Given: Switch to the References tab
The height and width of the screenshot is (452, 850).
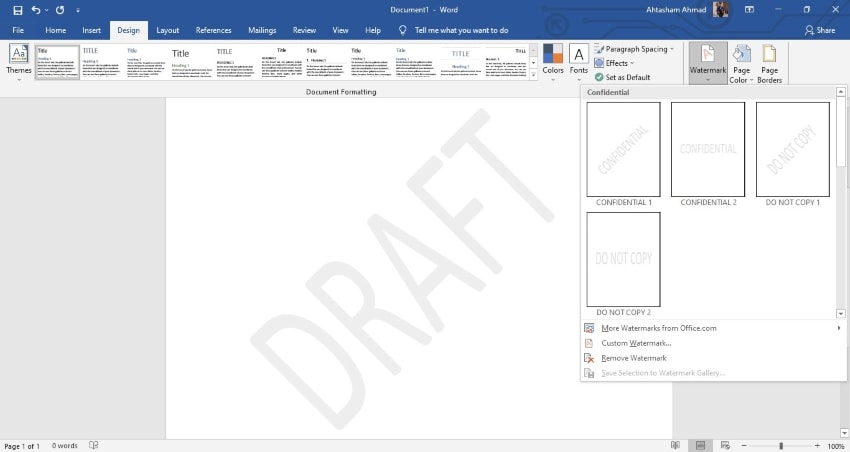Looking at the screenshot, I should pos(214,30).
